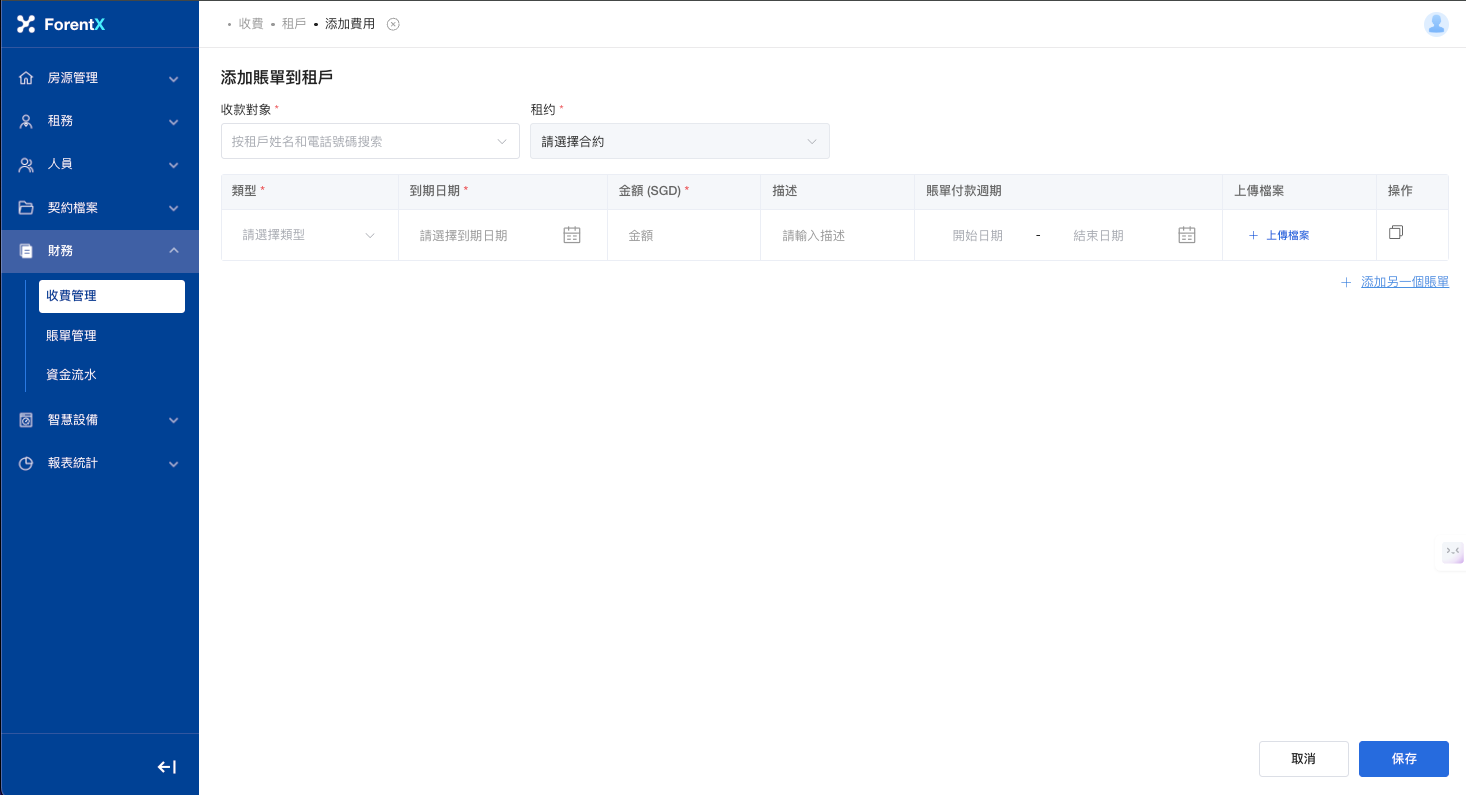Click the 取消 button

coord(1303,759)
